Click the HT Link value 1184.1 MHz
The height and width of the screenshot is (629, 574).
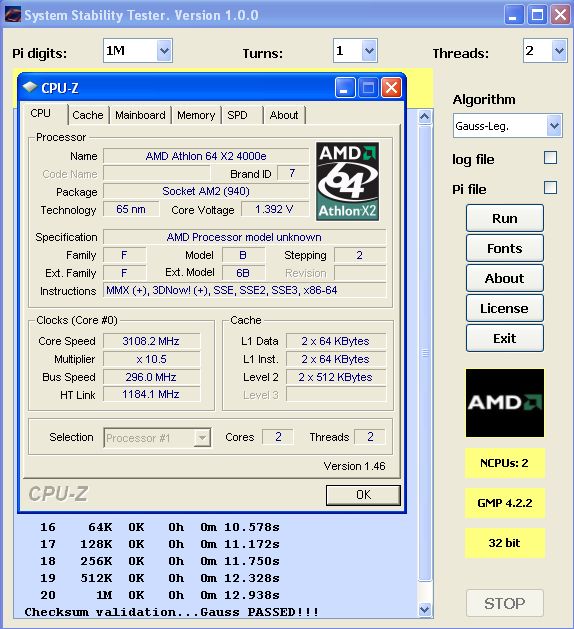click(x=151, y=394)
